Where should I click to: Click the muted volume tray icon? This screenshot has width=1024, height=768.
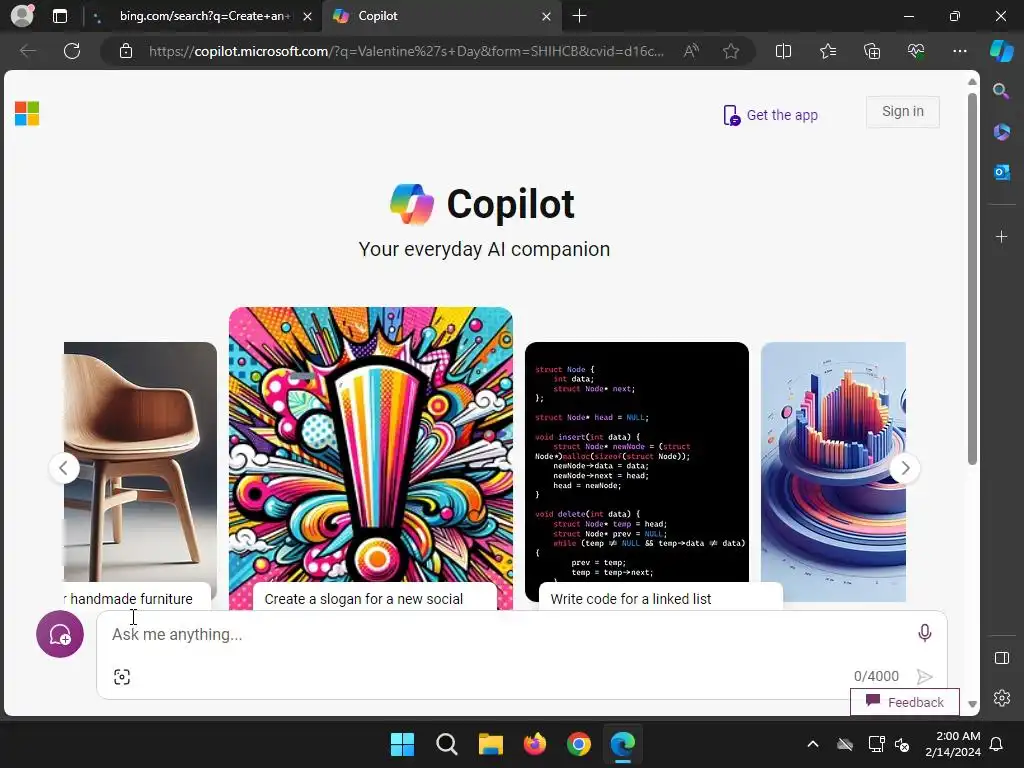click(902, 744)
